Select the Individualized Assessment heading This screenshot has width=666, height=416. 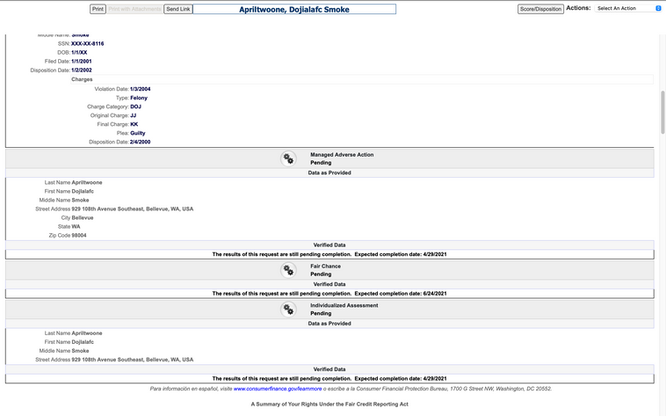coord(344,306)
